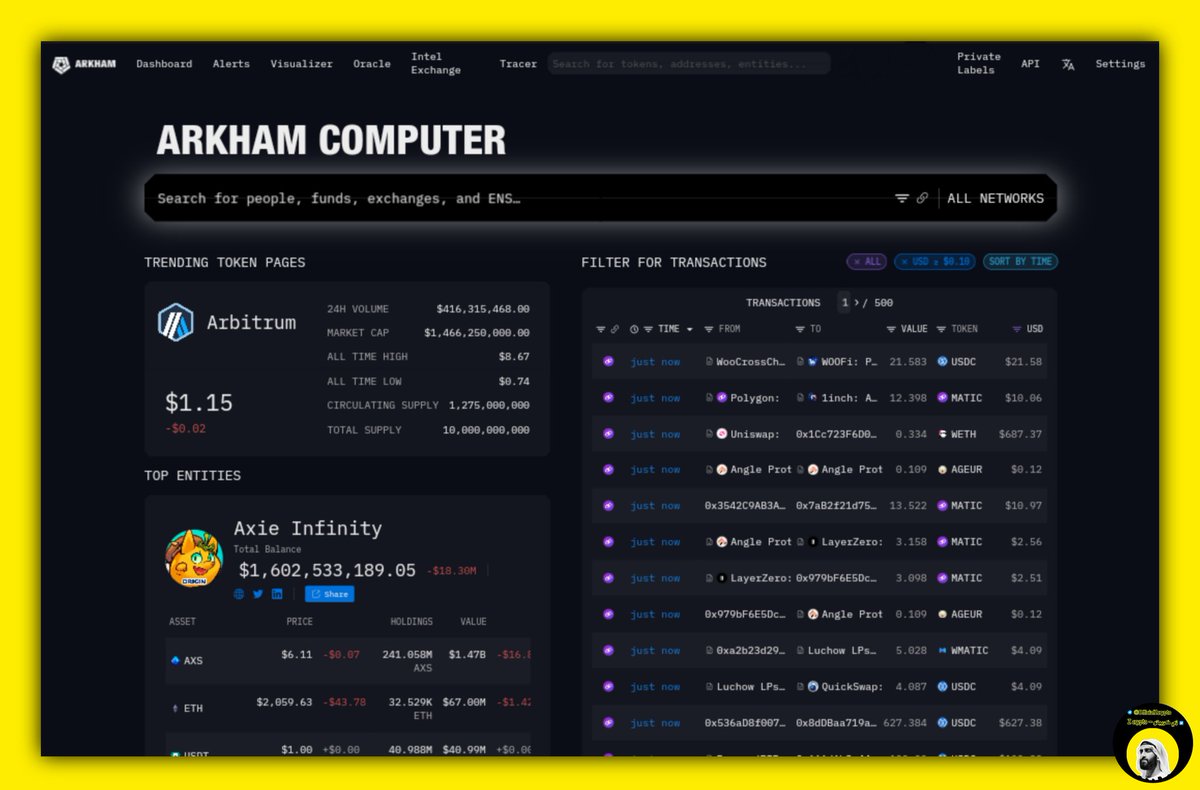
Task: Open address 0x8dDBaa719a in TO column
Action: 836,722
